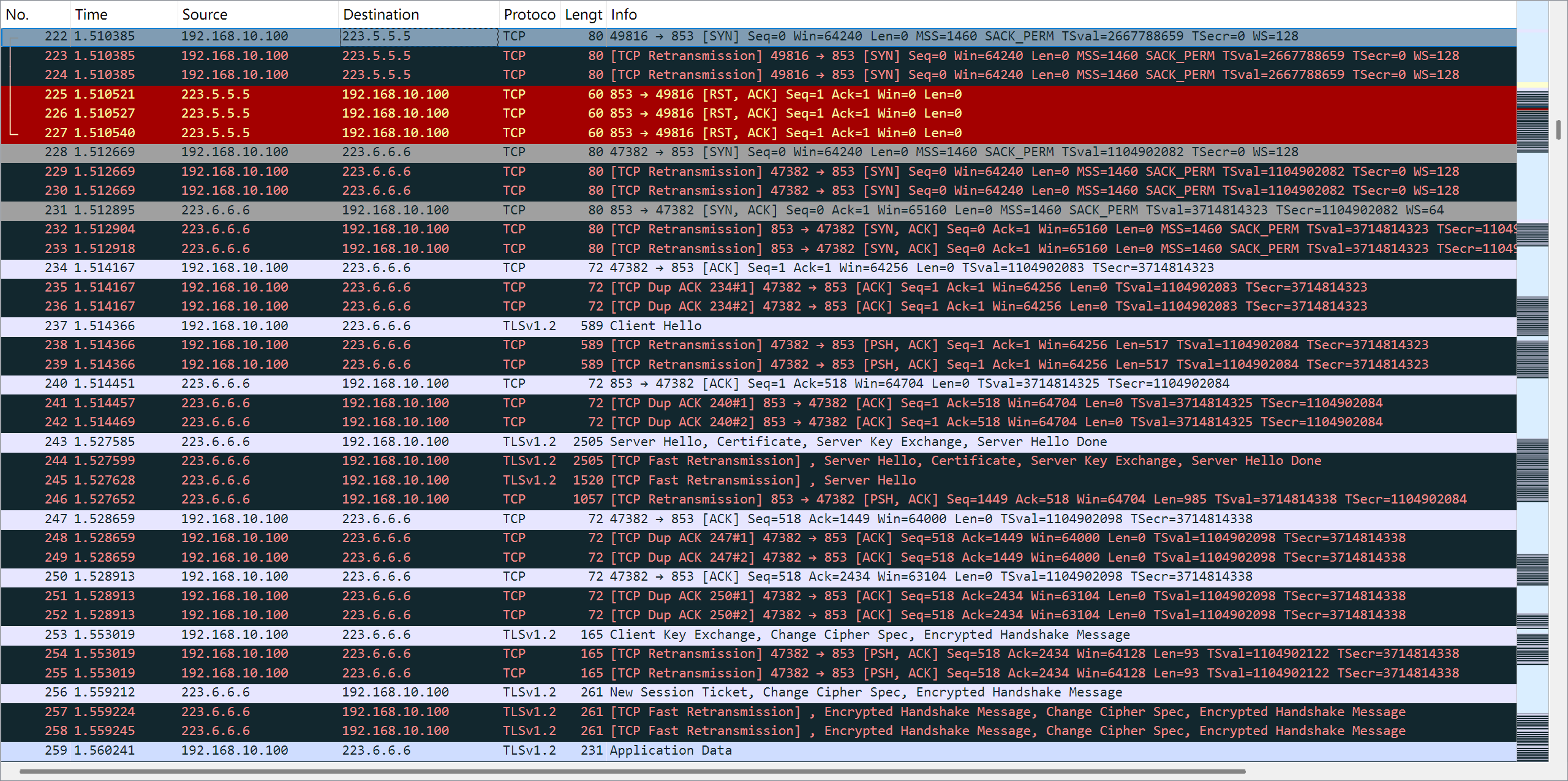Click the horizontal scrollbar at bottom
This screenshot has width=1568, height=781.
click(x=631, y=771)
